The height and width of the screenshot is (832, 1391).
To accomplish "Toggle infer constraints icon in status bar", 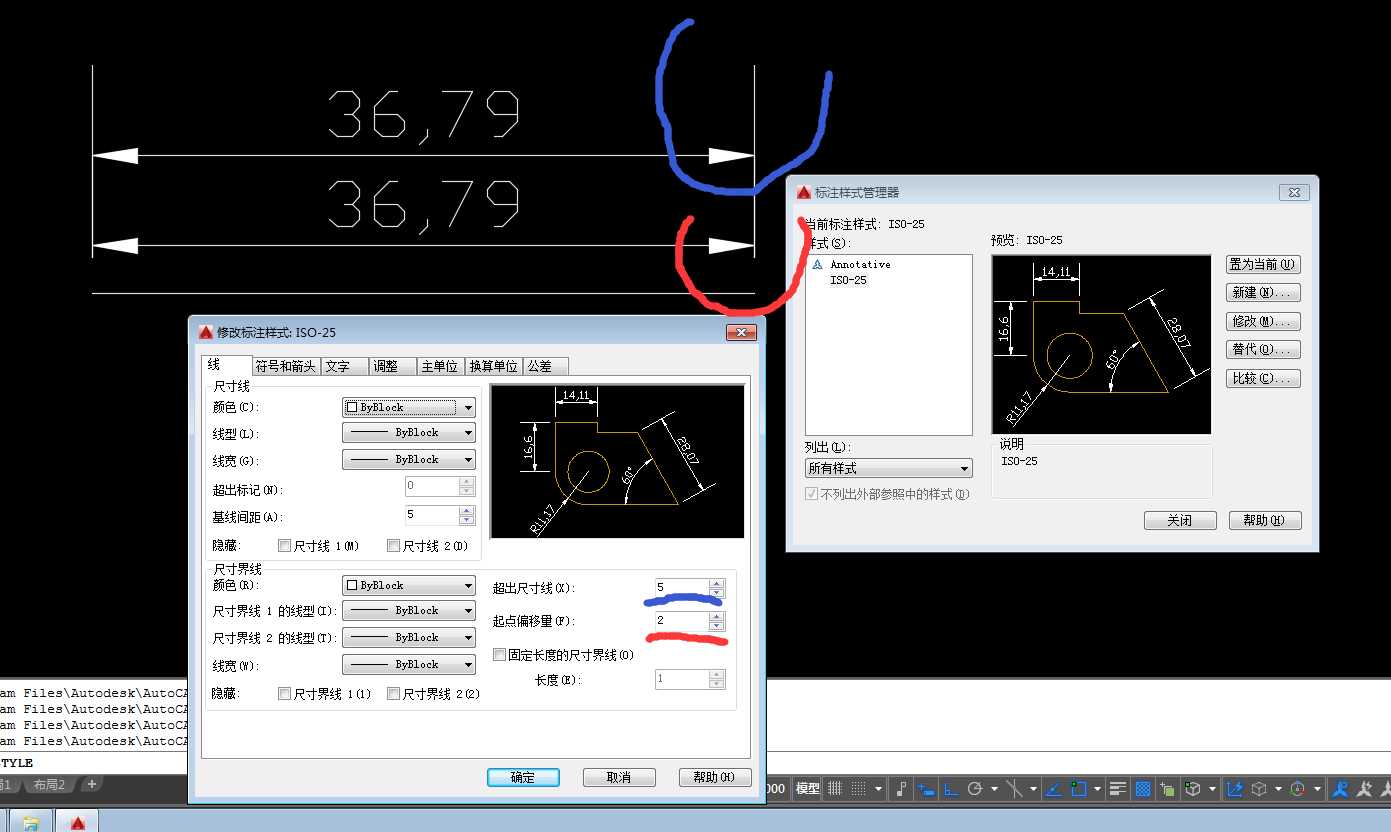I will pyautogui.click(x=901, y=788).
